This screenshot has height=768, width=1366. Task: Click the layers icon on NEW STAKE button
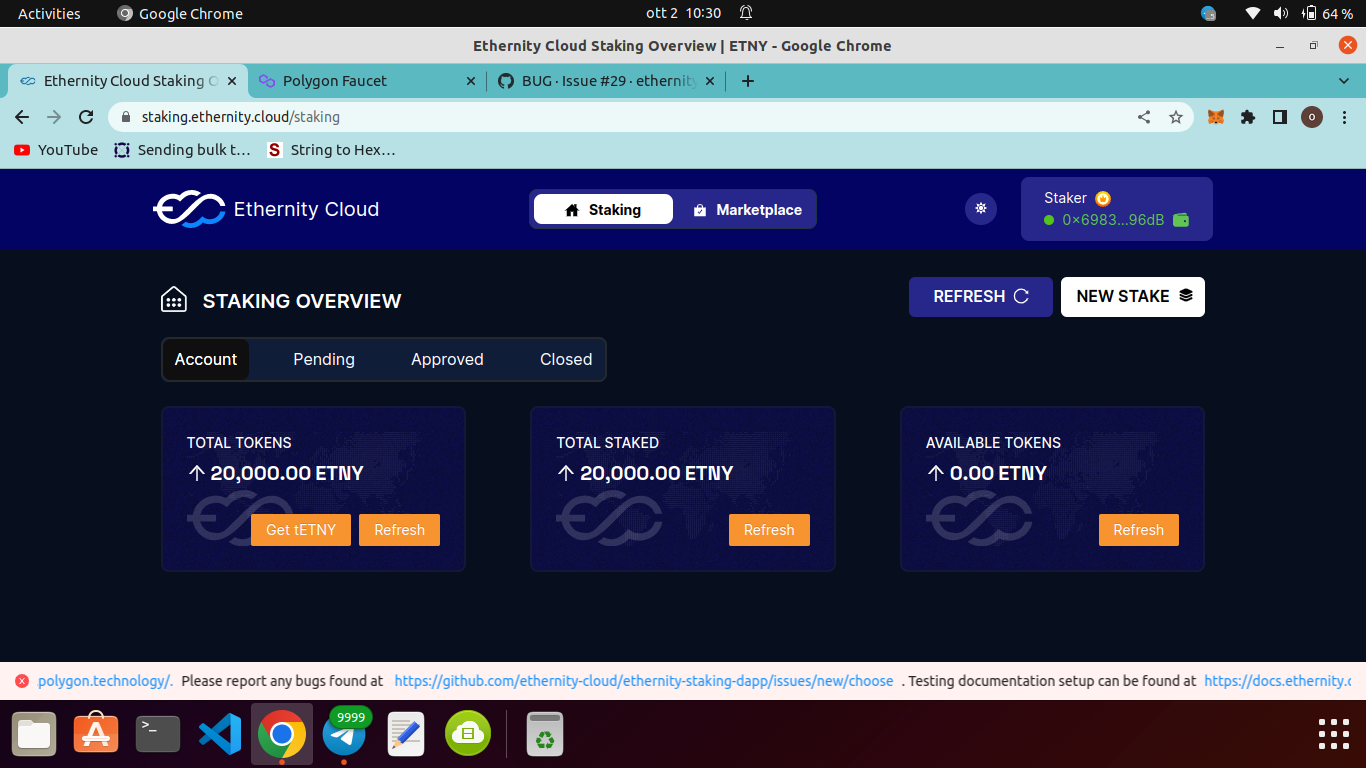tap(1183, 296)
